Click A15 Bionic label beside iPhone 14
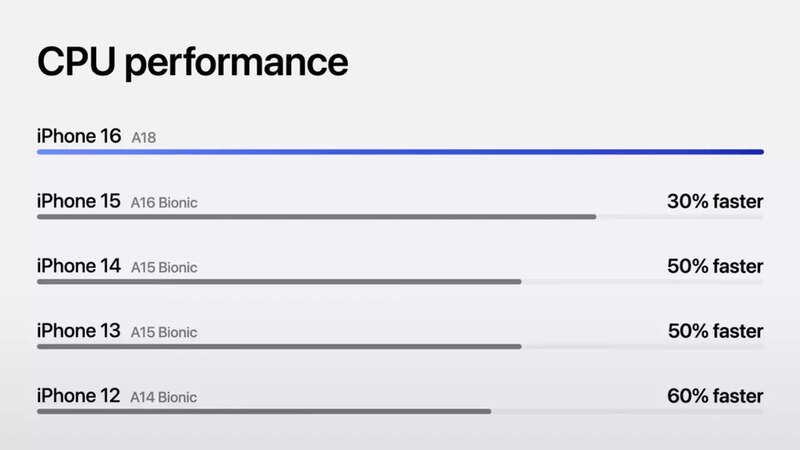The height and width of the screenshot is (450, 800). pos(164,268)
